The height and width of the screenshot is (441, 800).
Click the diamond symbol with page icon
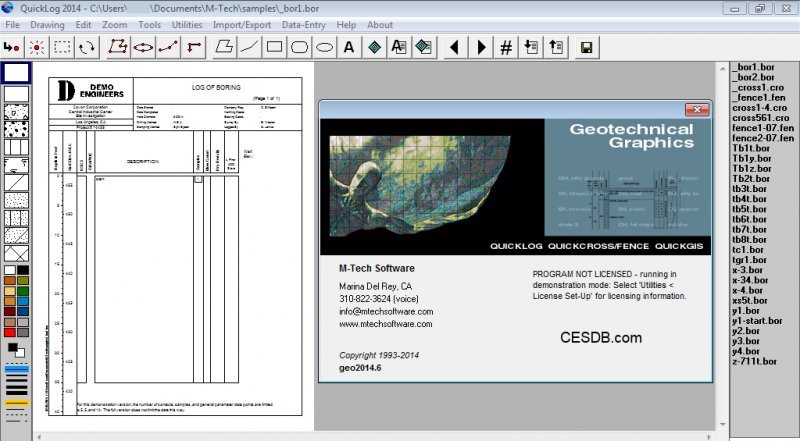click(x=424, y=47)
